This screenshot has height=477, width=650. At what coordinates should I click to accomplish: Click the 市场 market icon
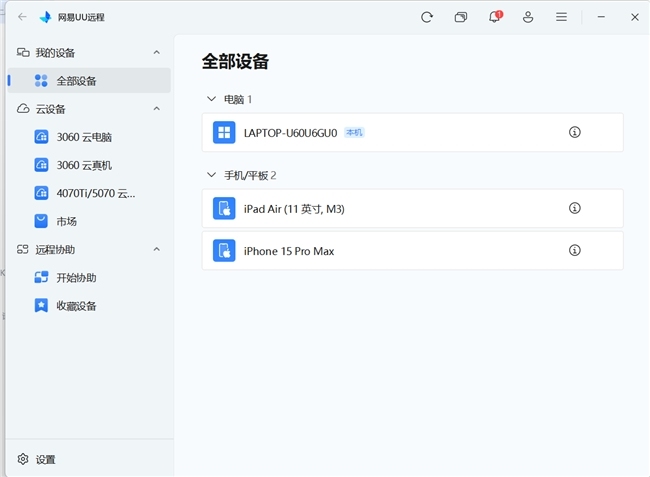[x=41, y=221]
